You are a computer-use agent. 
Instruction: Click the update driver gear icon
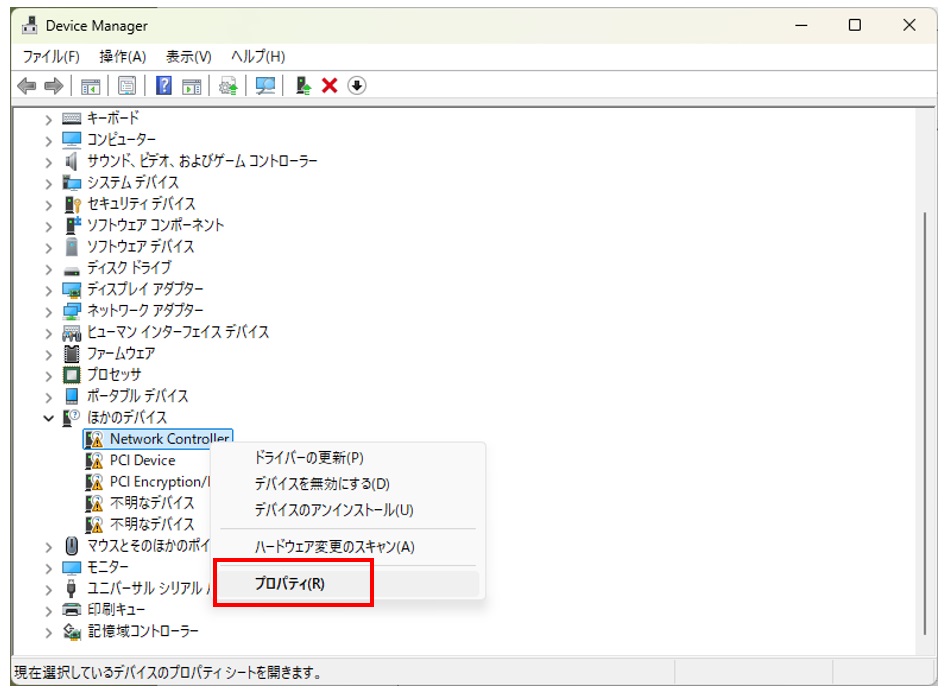point(228,85)
